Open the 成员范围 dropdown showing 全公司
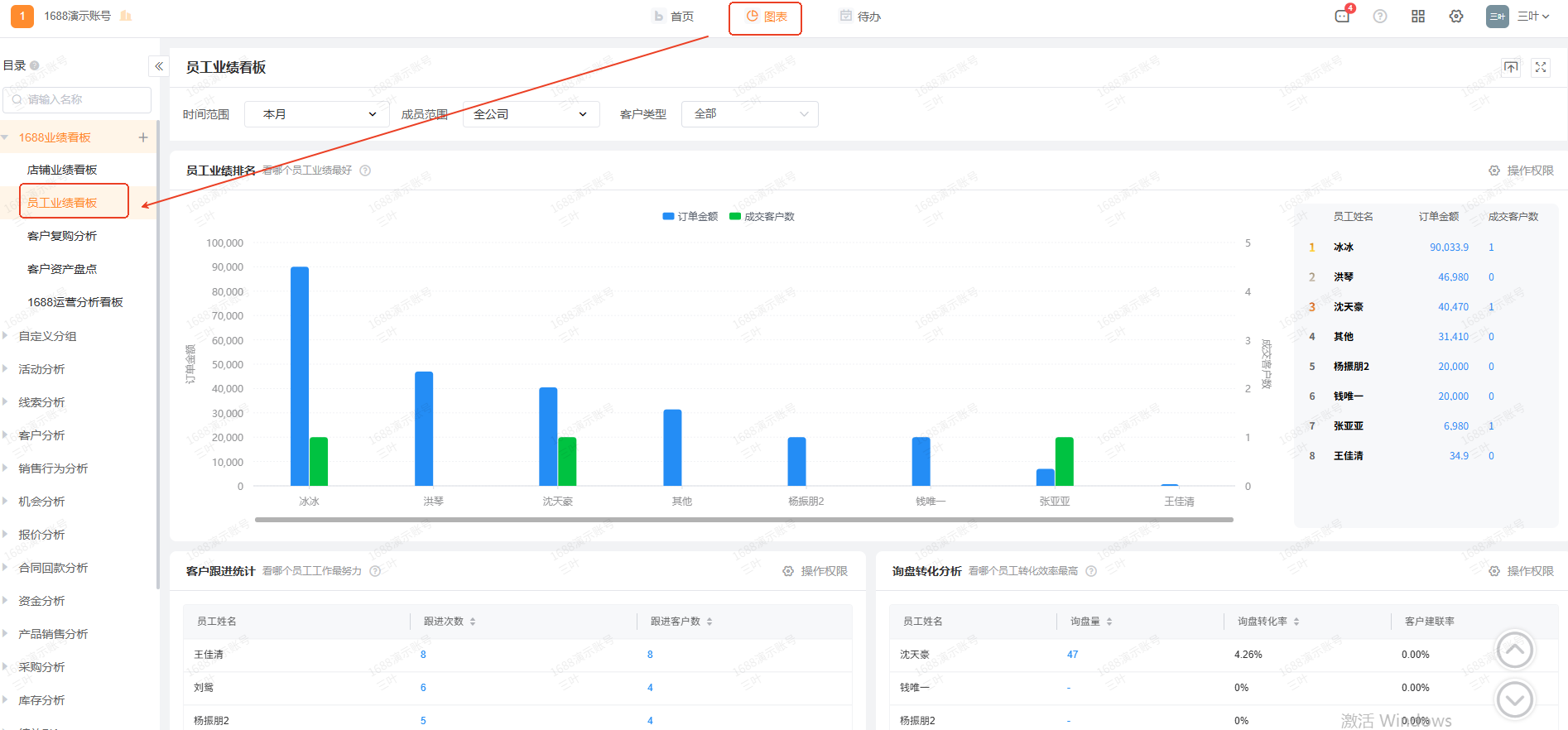This screenshot has height=730, width=1568. [x=531, y=114]
